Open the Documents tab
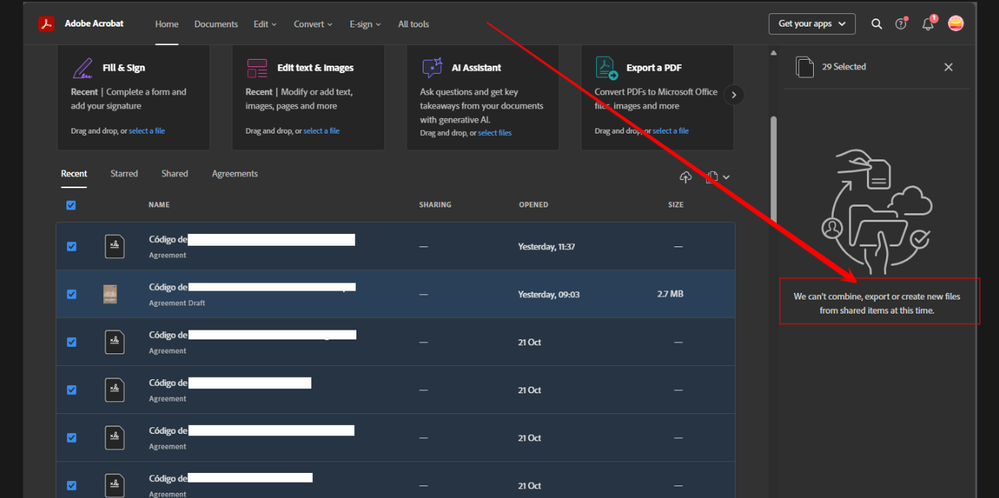The height and width of the screenshot is (498, 999). pyautogui.click(x=216, y=24)
